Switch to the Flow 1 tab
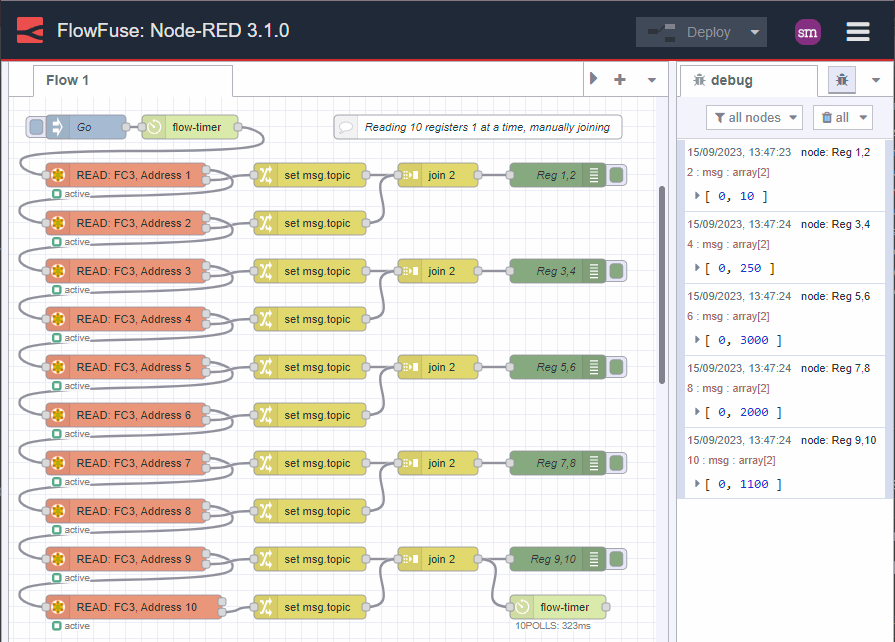This screenshot has width=895, height=642. click(x=67, y=79)
